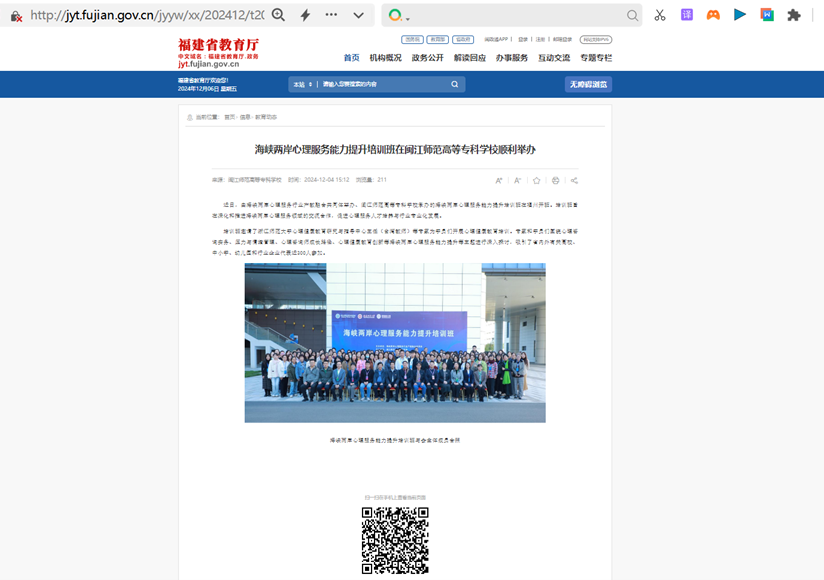Open the translate extension icon

click(687, 15)
